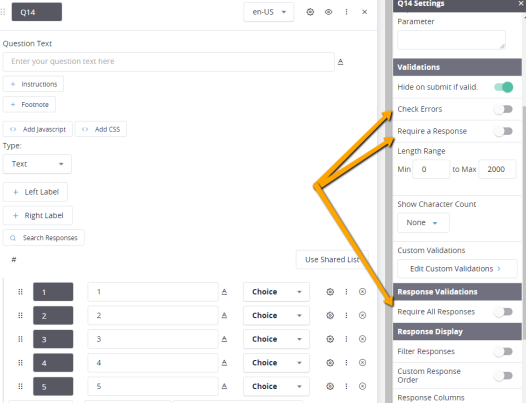Click Add Javascript button
This screenshot has height=403, width=526.
38,129
